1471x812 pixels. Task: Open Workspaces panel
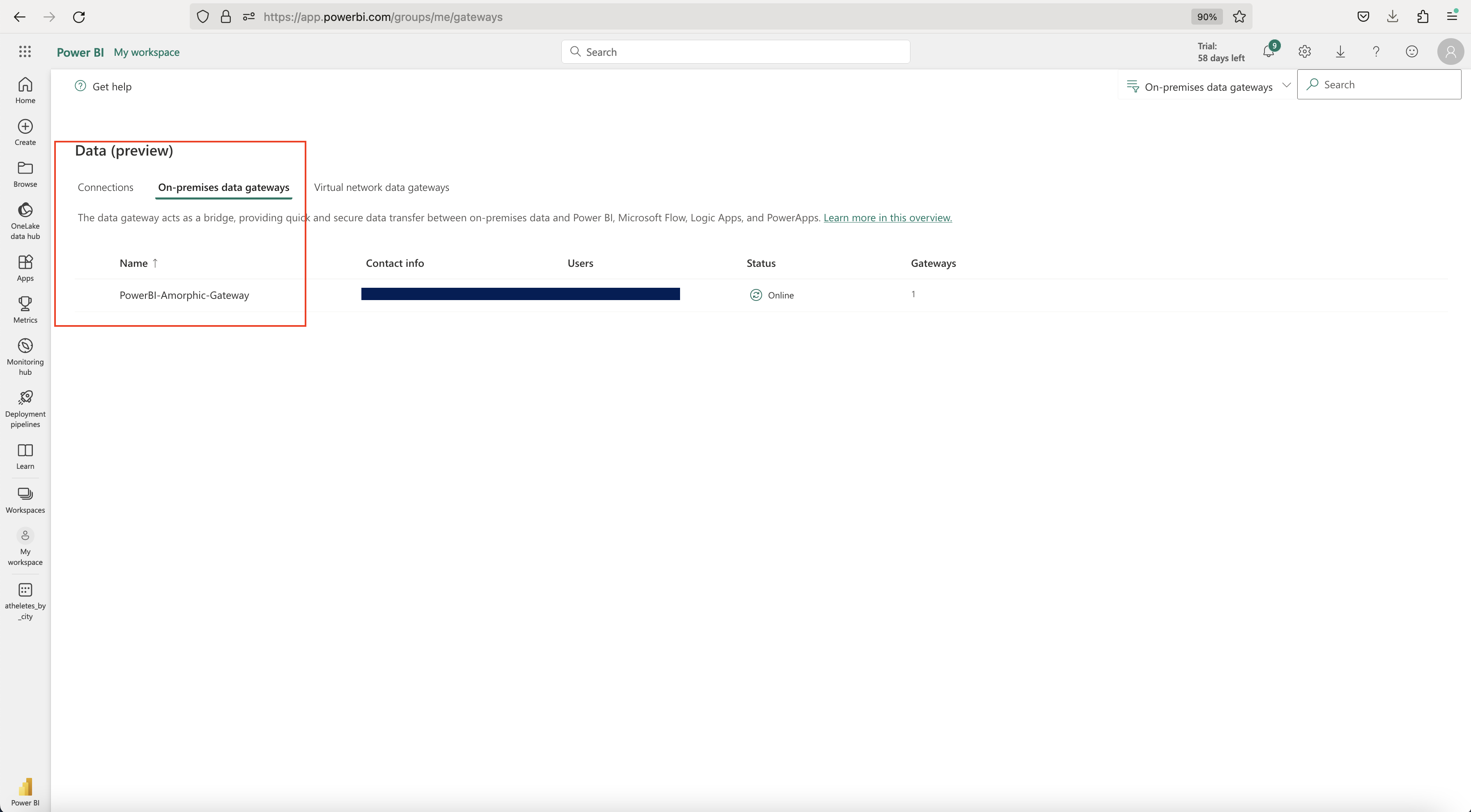tap(25, 500)
